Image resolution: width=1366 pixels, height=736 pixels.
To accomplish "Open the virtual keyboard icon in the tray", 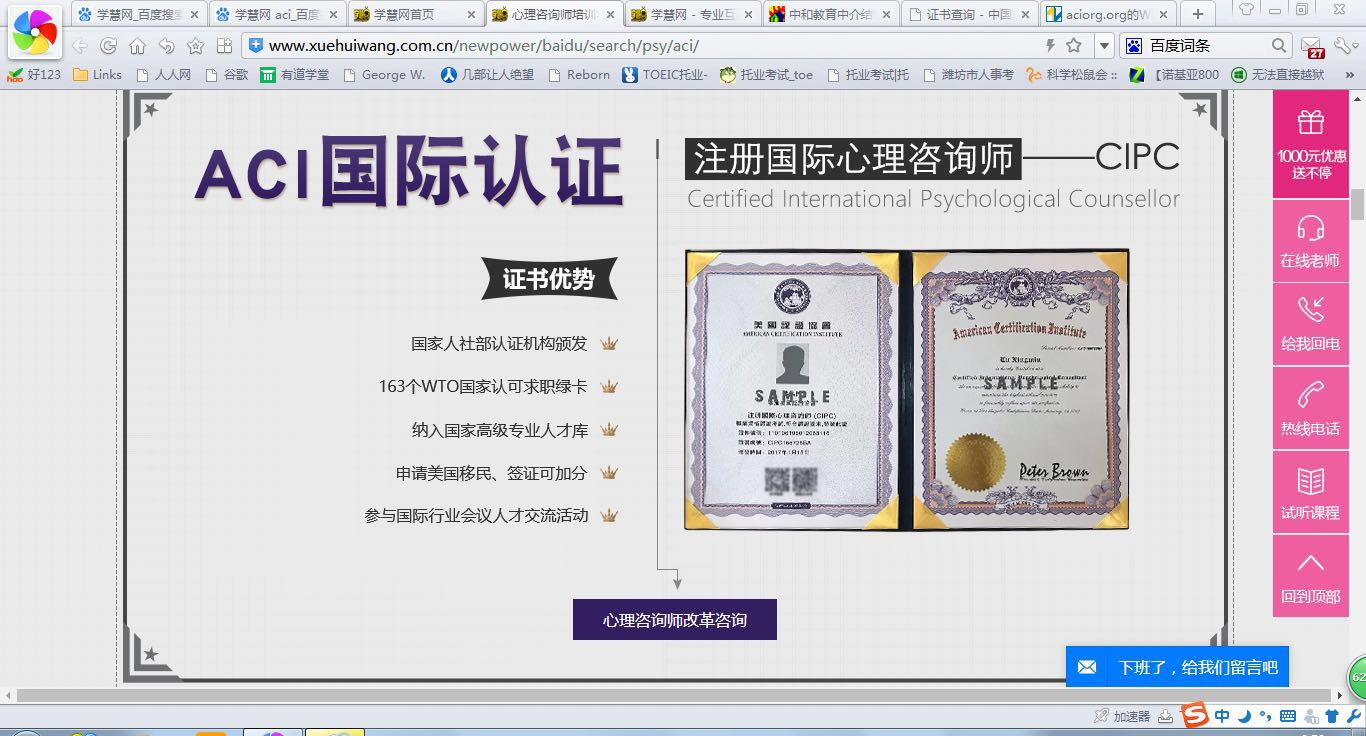I will [x=1288, y=716].
